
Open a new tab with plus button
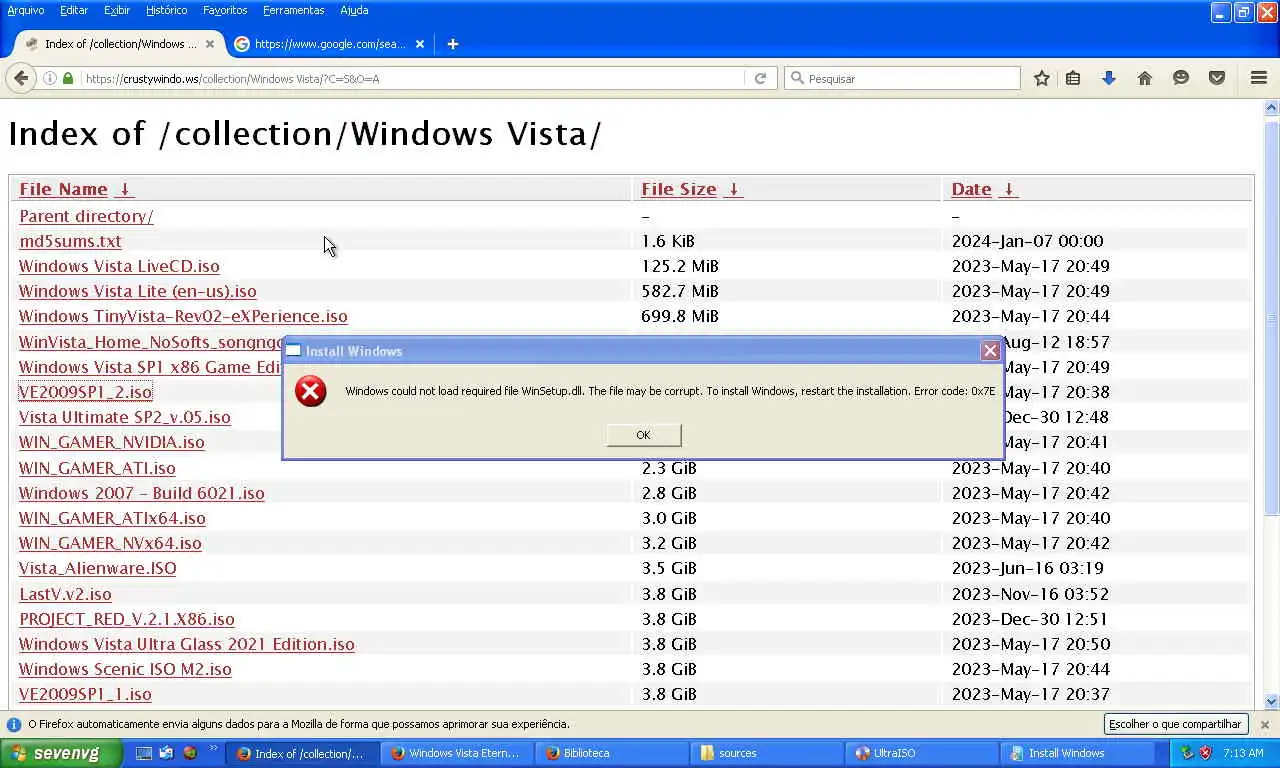coord(452,44)
